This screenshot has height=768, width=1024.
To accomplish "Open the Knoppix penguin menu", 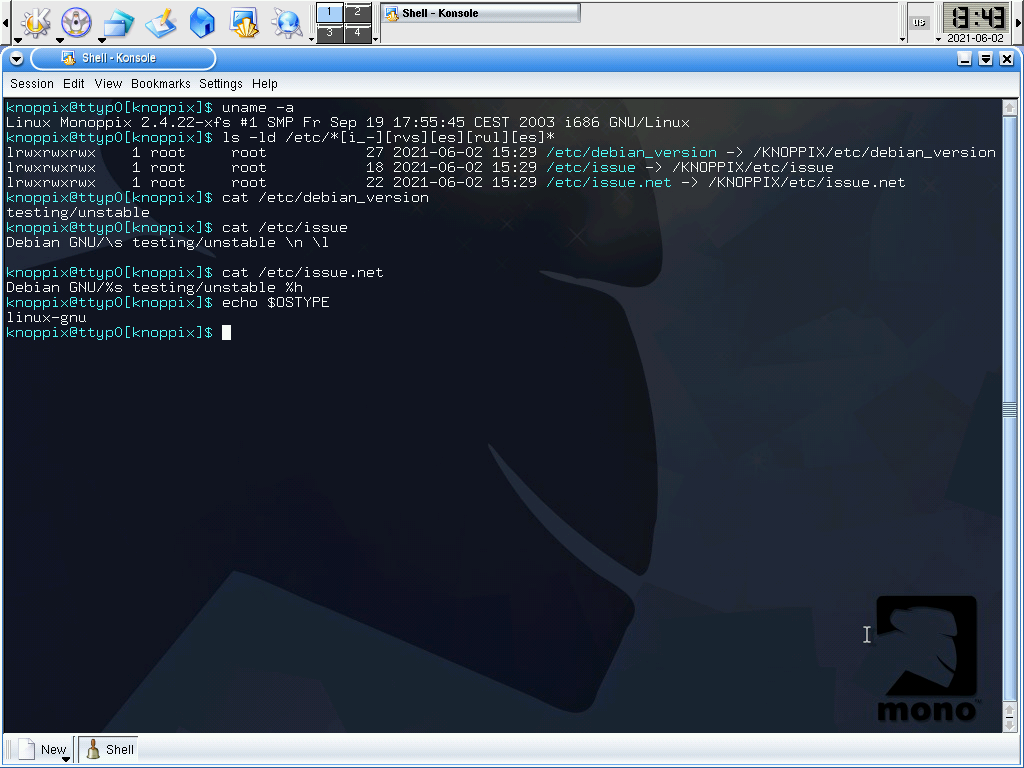I will tap(76, 22).
